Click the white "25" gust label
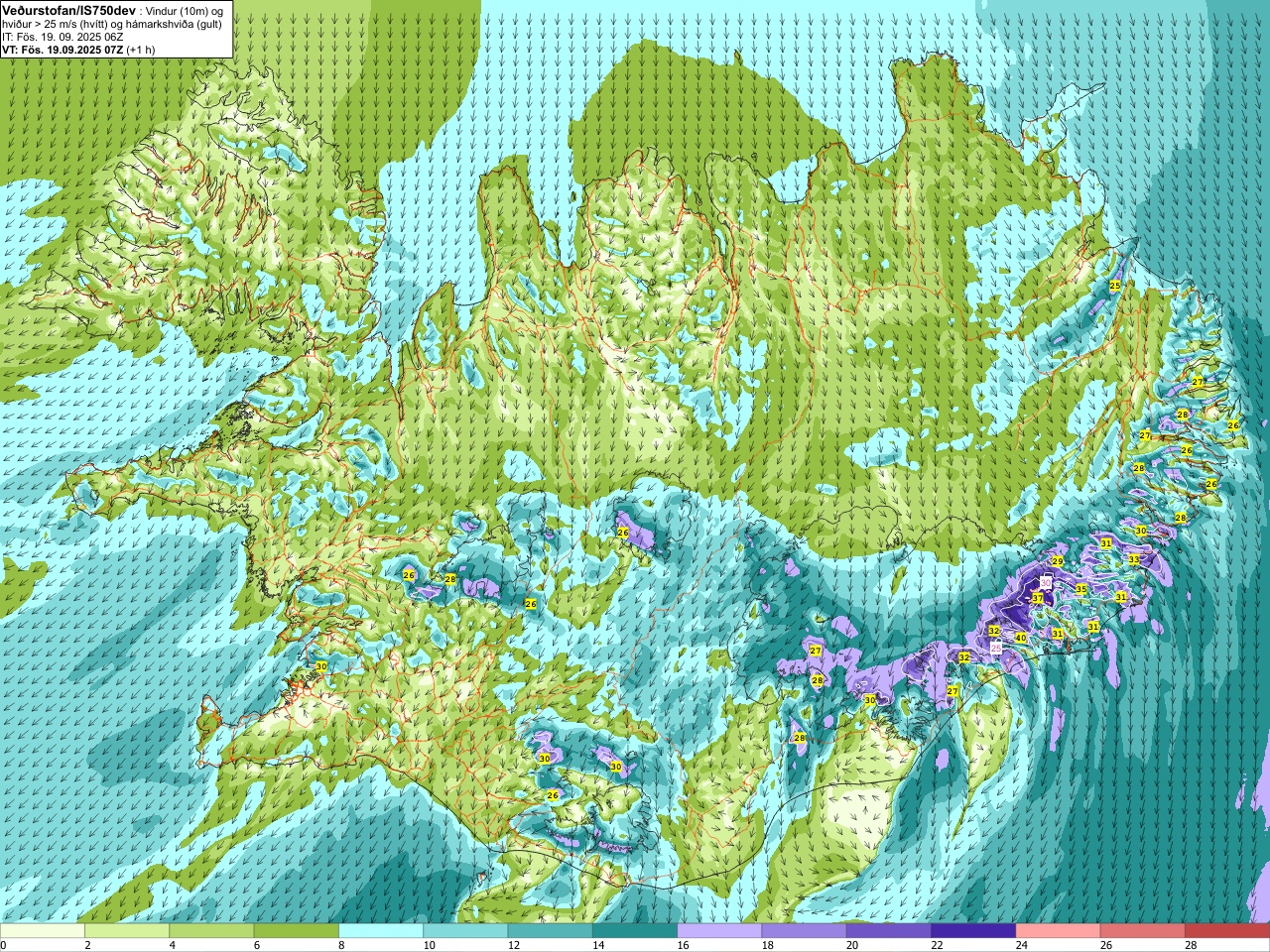 (997, 646)
